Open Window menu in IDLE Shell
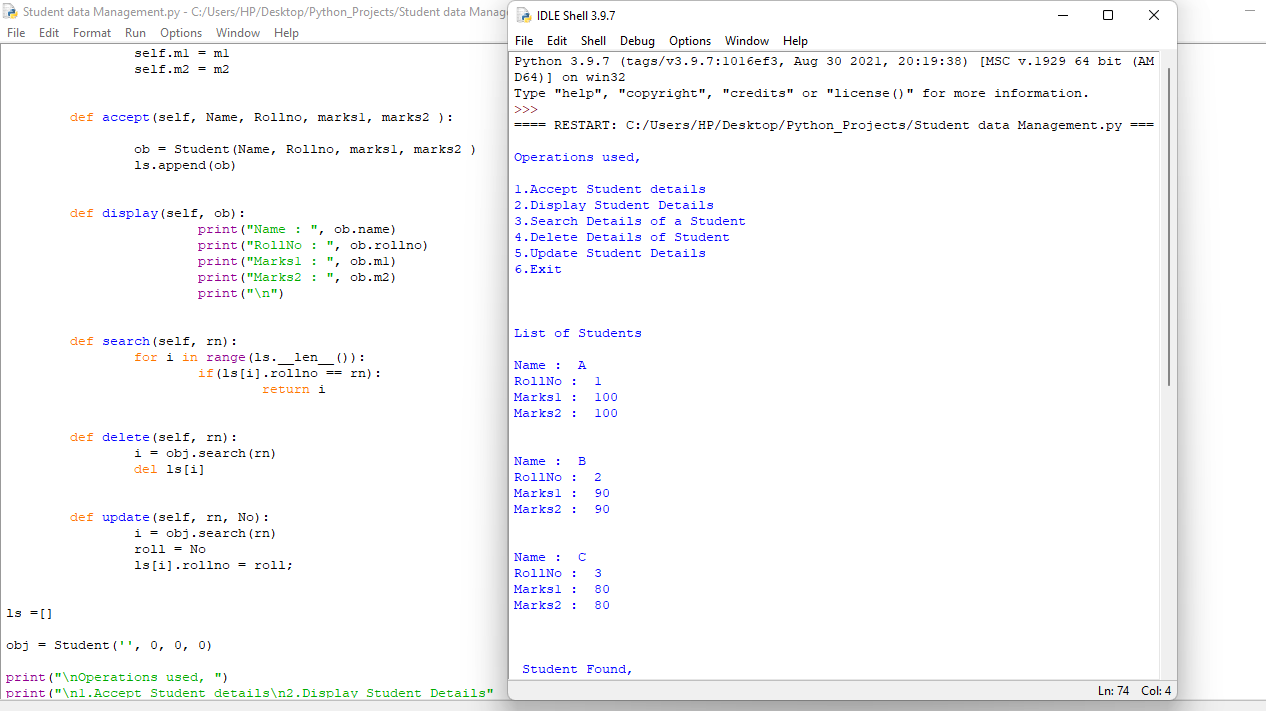 [x=747, y=41]
